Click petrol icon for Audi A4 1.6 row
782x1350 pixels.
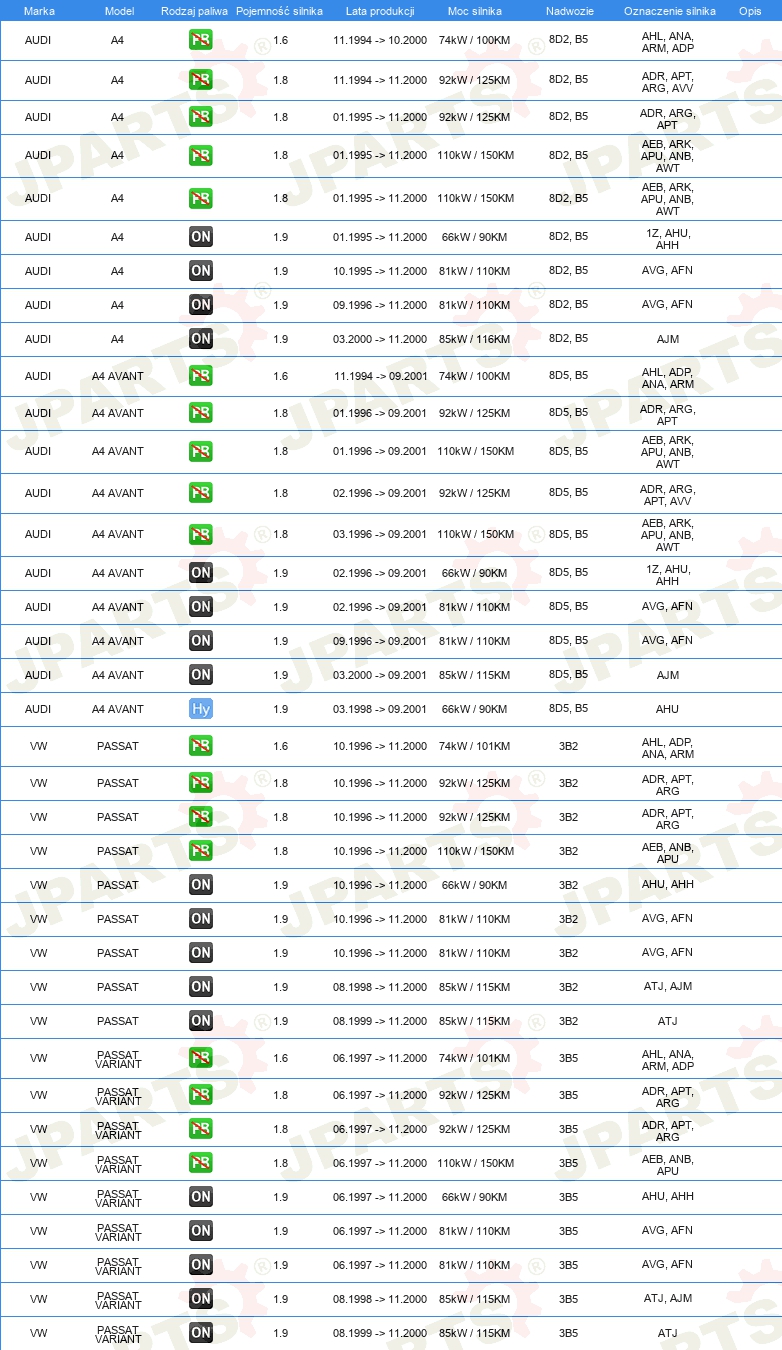(201, 41)
